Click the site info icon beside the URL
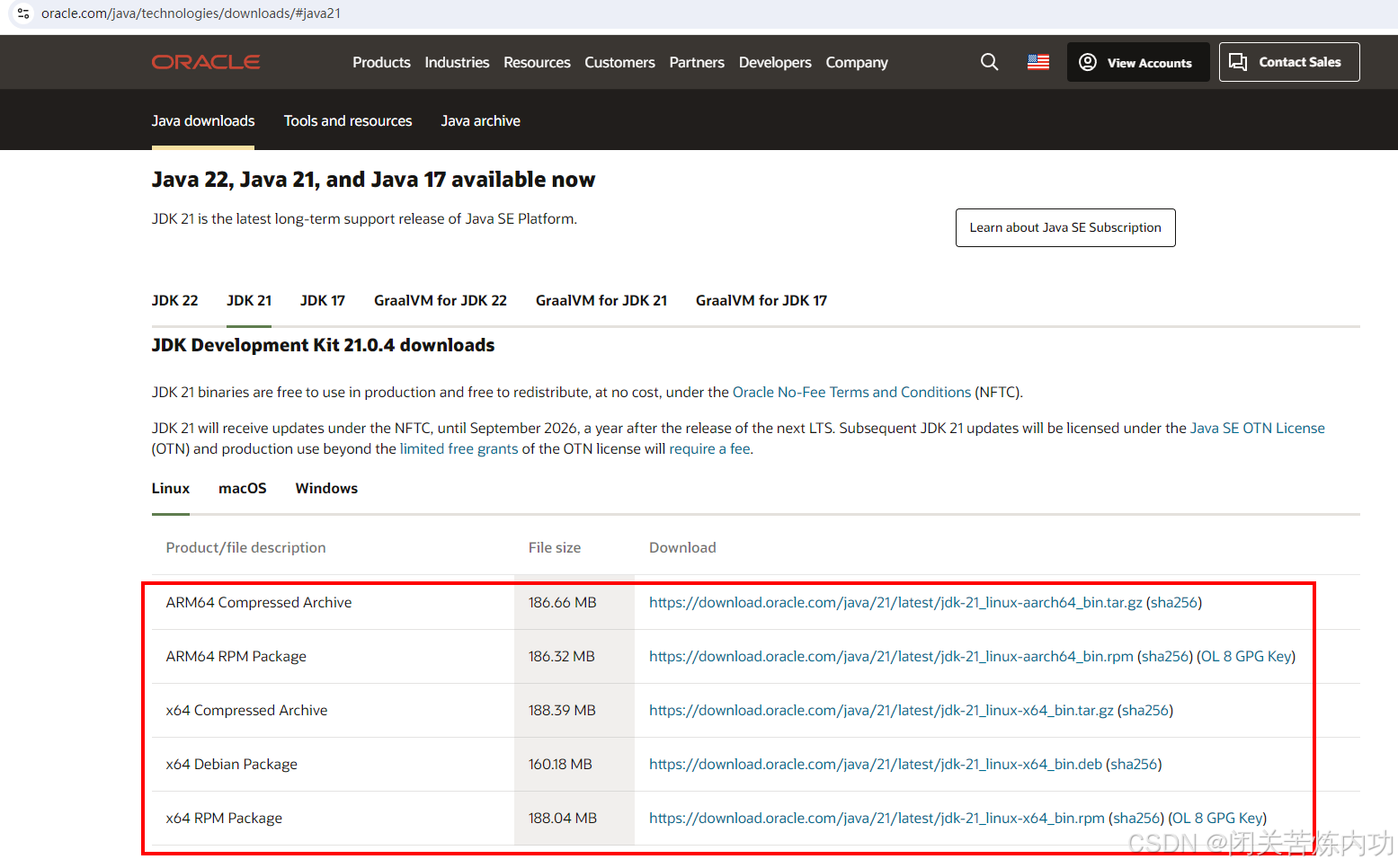The width and height of the screenshot is (1398, 868). tap(23, 13)
